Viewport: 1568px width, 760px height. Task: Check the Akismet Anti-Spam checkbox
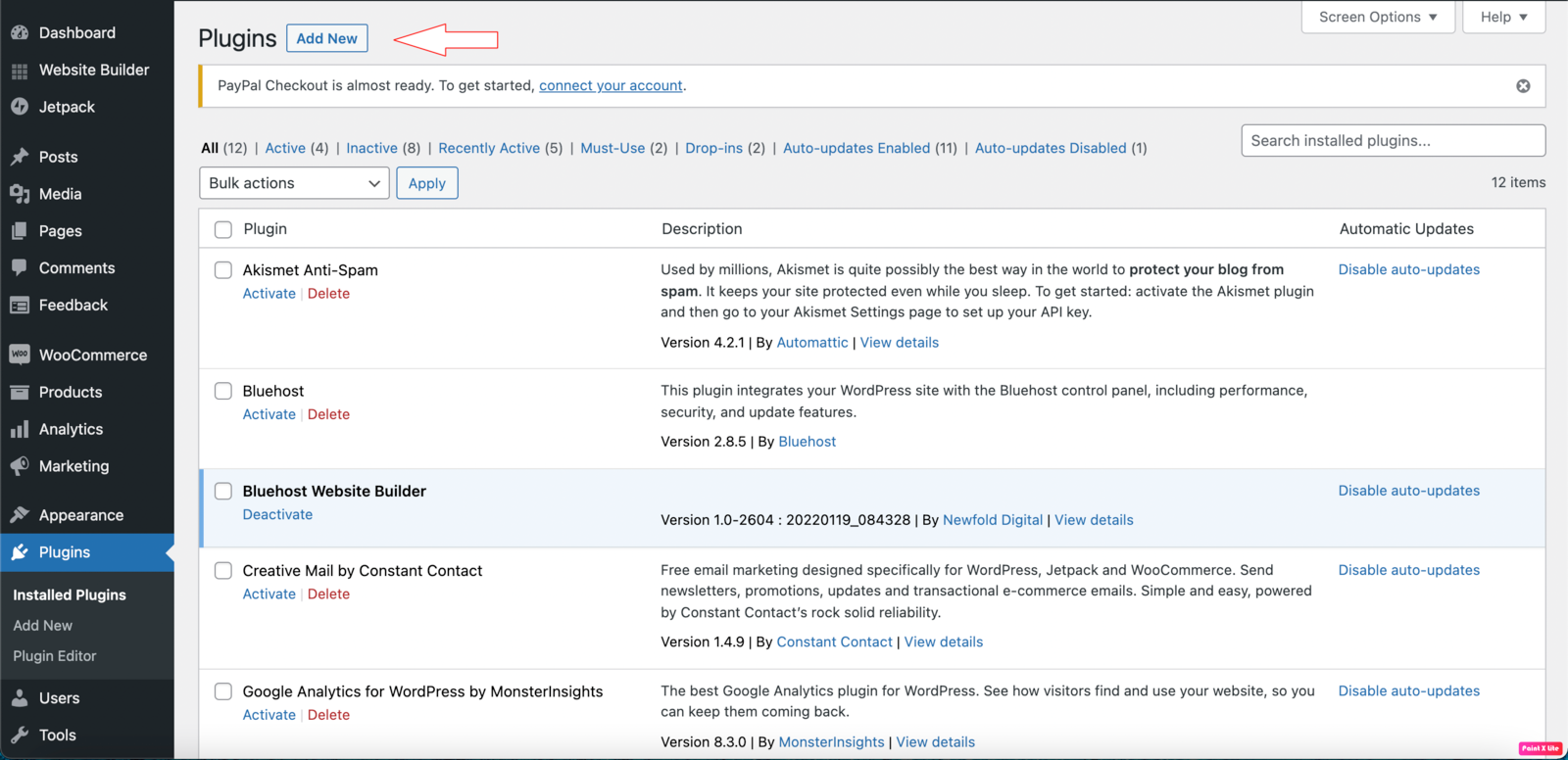[x=223, y=270]
